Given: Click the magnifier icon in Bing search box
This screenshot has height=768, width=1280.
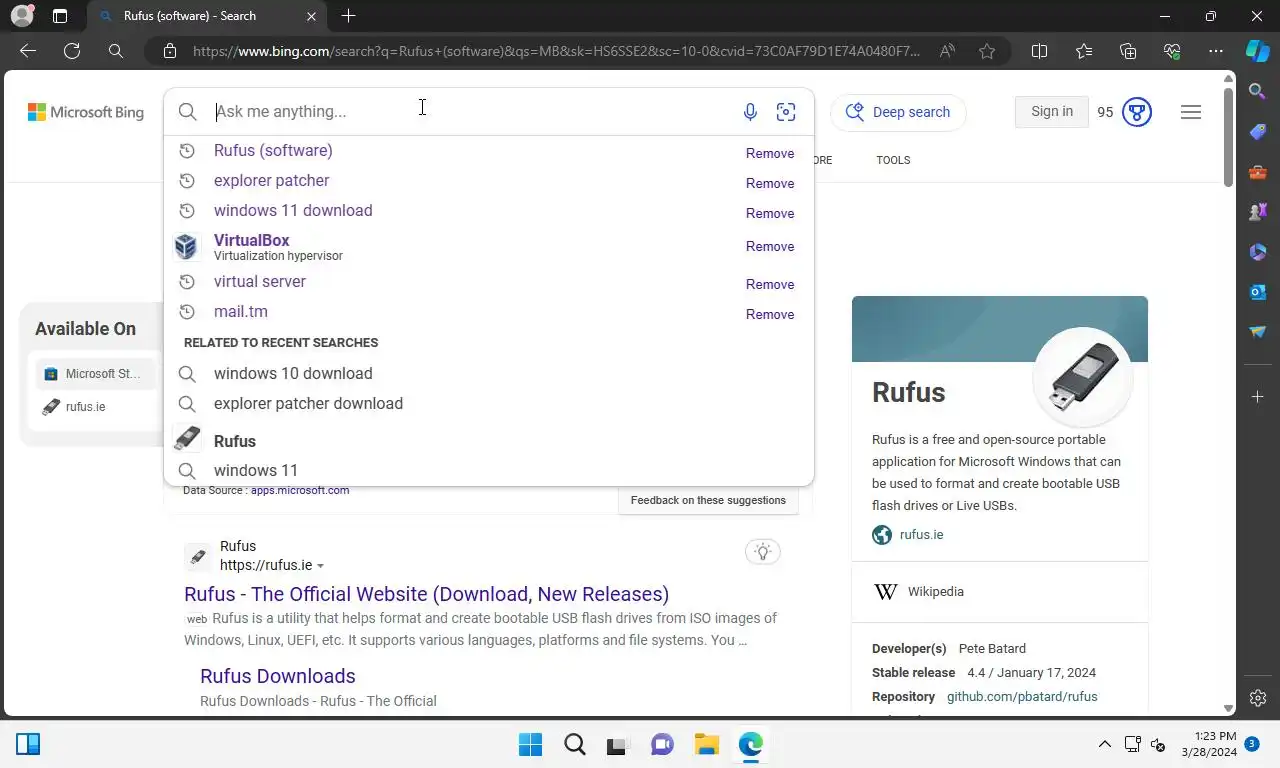Looking at the screenshot, I should (x=188, y=112).
